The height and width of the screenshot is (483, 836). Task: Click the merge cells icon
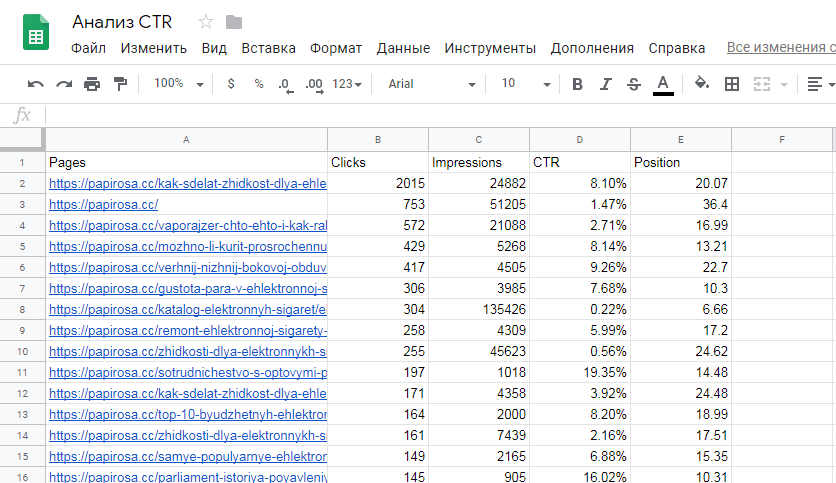click(x=761, y=84)
